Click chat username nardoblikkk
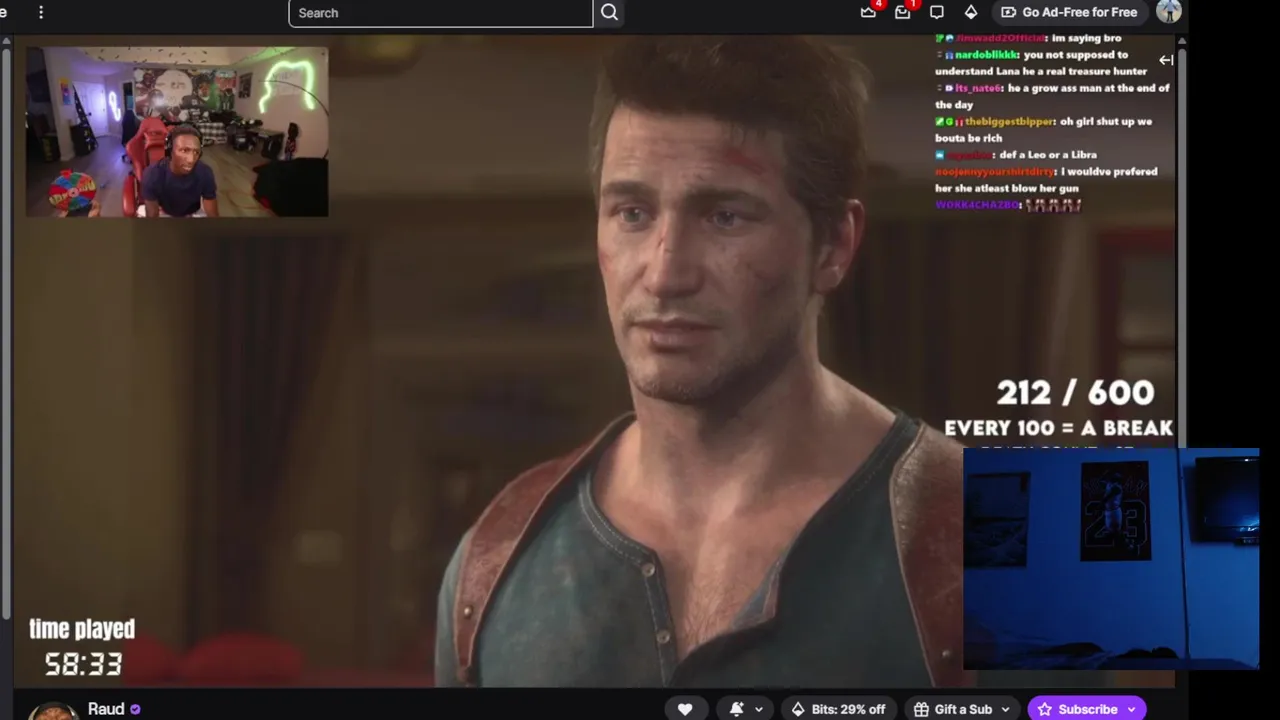1280x720 pixels. pos(987,55)
